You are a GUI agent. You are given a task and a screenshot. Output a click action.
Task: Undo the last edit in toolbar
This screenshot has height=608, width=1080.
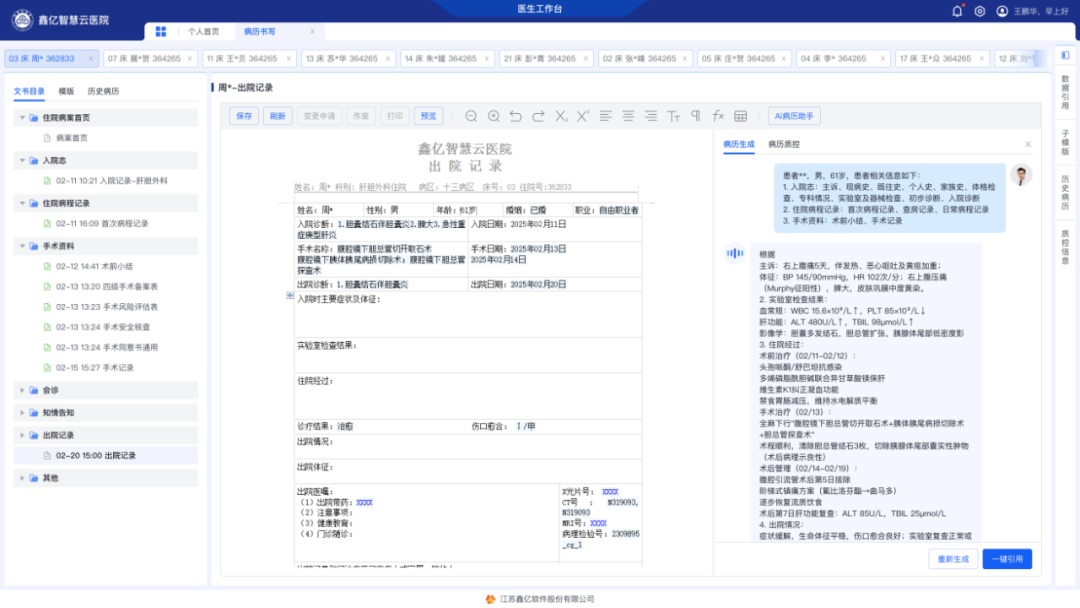point(516,116)
